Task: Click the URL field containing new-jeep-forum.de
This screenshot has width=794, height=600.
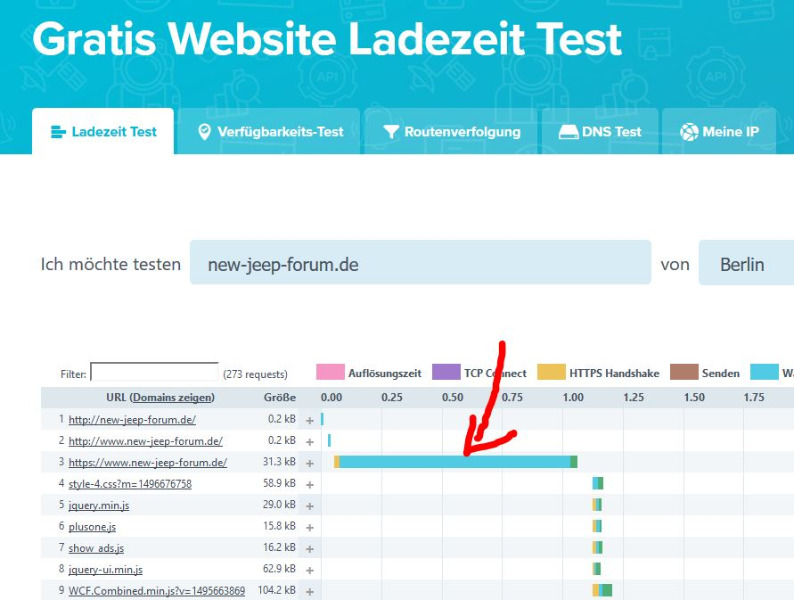Action: 420,262
